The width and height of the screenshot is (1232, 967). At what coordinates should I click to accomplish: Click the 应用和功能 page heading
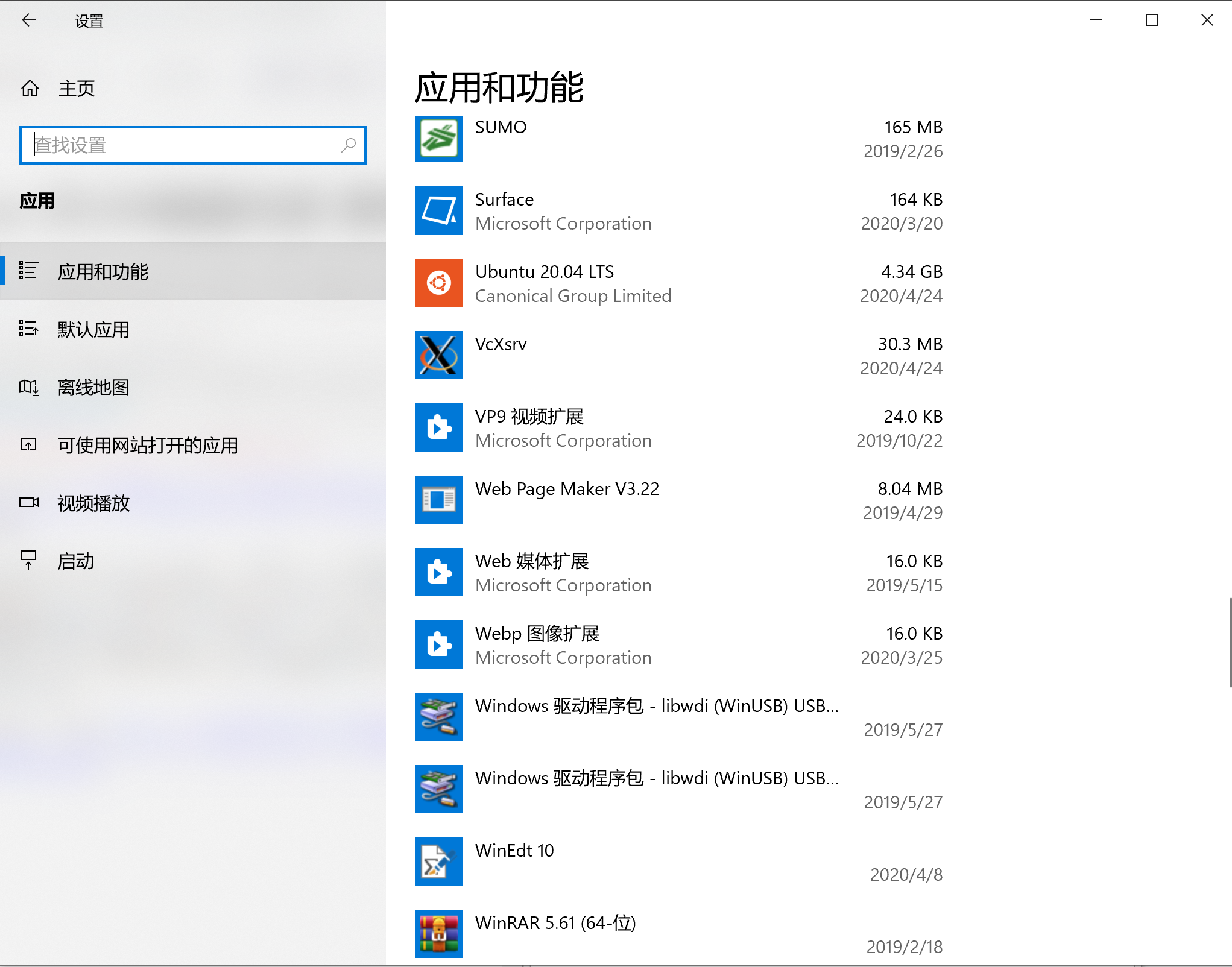point(499,87)
